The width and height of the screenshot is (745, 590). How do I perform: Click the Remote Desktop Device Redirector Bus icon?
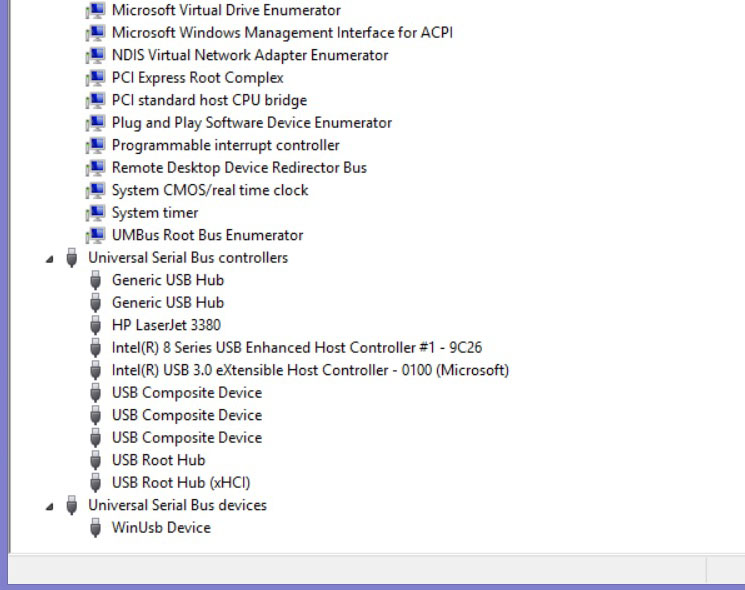point(96,168)
